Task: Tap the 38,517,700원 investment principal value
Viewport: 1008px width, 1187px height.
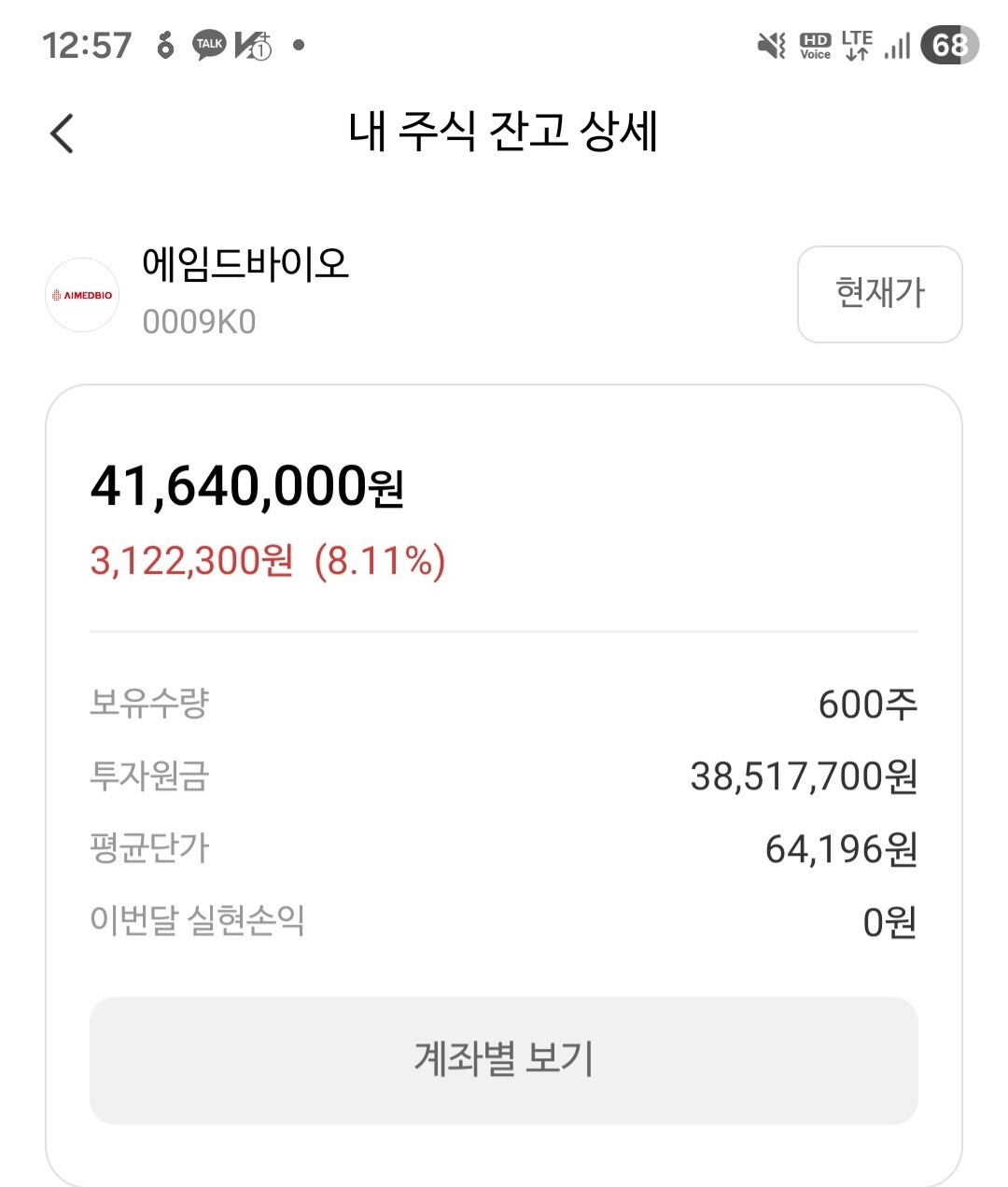Action: click(804, 776)
